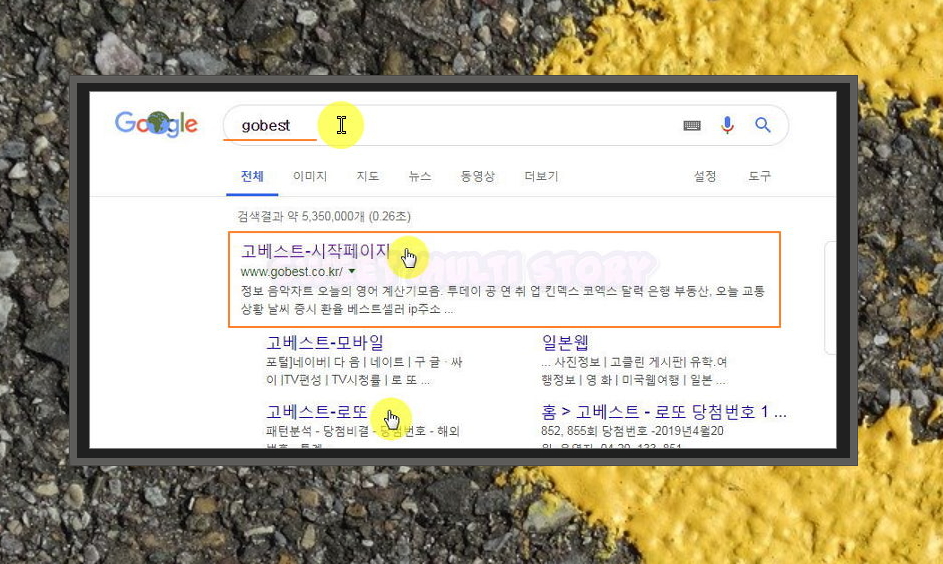
Task: Click the Google logo
Action: click(156, 124)
